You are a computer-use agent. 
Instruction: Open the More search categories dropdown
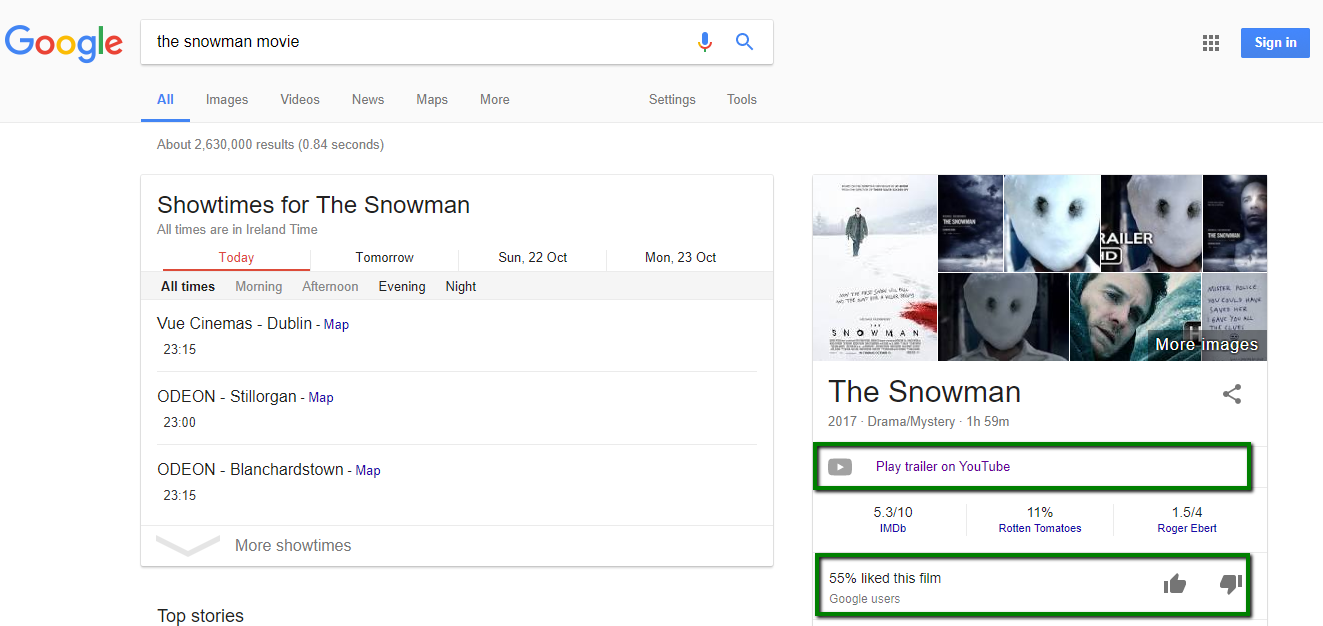[x=494, y=99]
